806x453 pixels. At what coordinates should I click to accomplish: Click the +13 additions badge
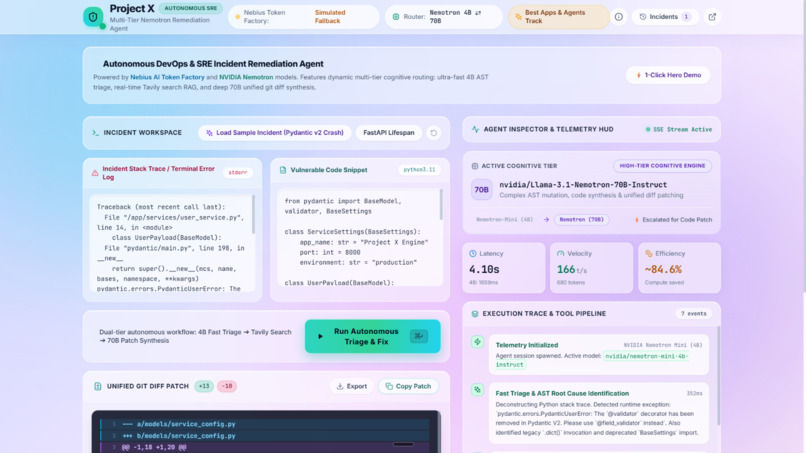[204, 386]
